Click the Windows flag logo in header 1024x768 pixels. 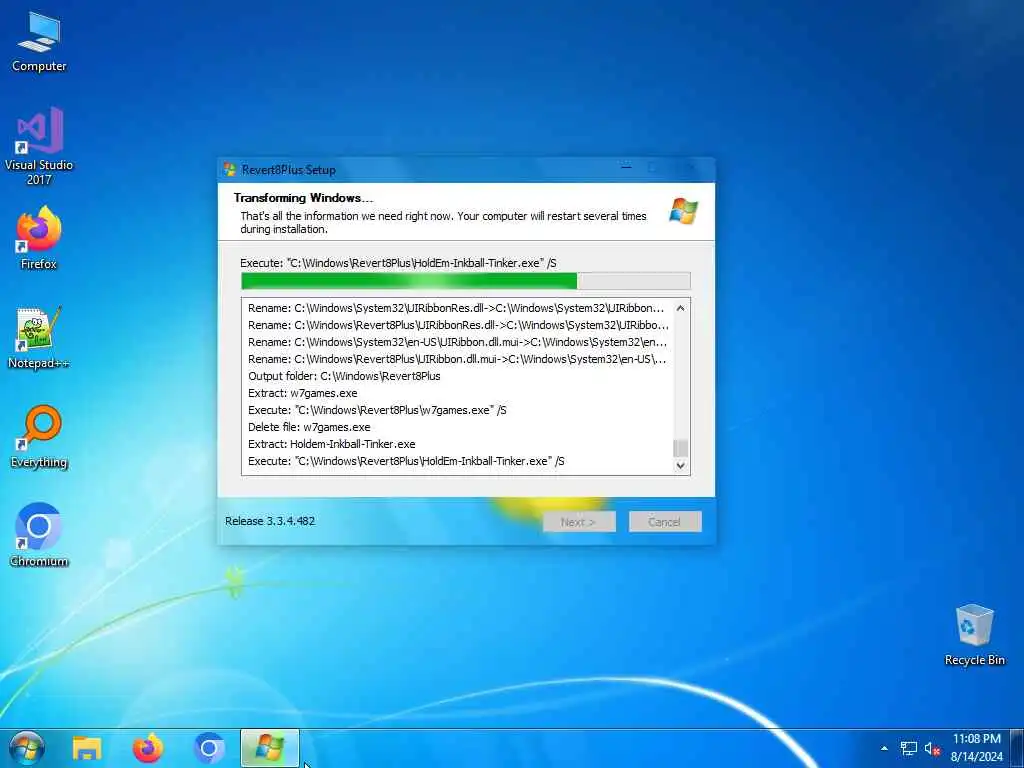683,212
